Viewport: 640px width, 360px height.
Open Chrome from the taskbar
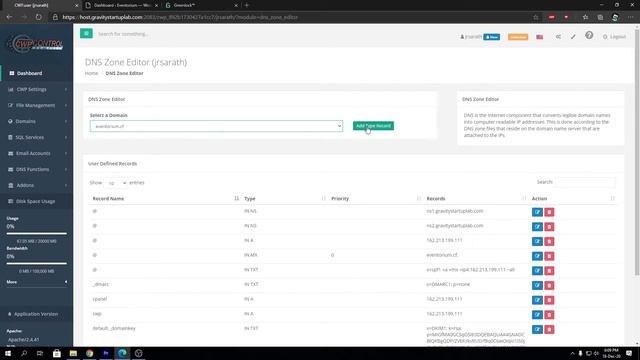89,353
